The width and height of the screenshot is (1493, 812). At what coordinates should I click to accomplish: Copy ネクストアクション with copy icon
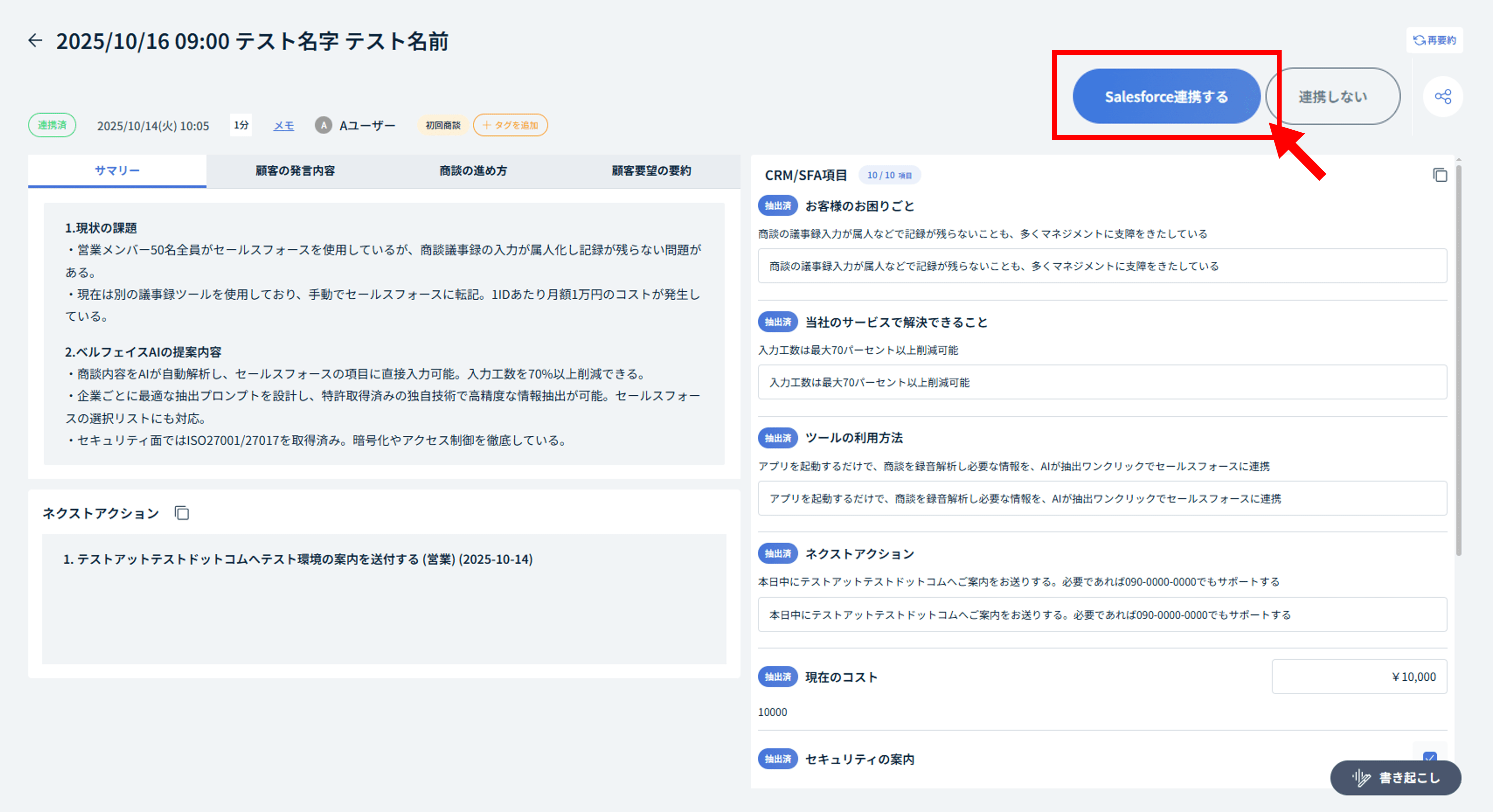click(x=182, y=513)
